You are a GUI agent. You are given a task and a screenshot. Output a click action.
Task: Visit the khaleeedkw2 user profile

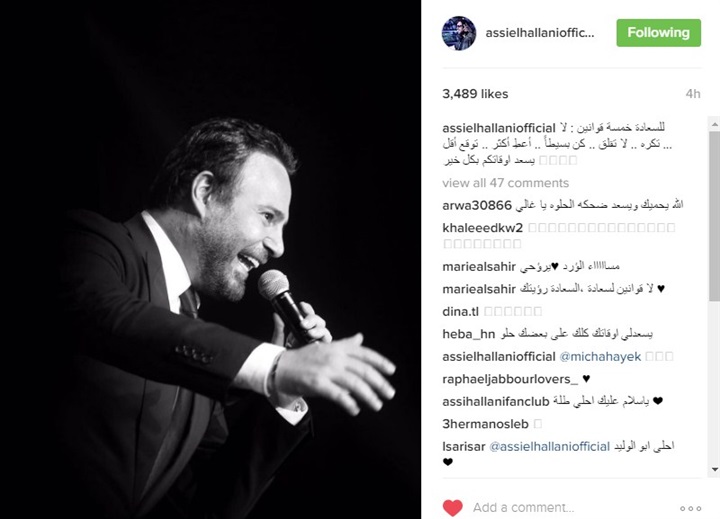483,227
